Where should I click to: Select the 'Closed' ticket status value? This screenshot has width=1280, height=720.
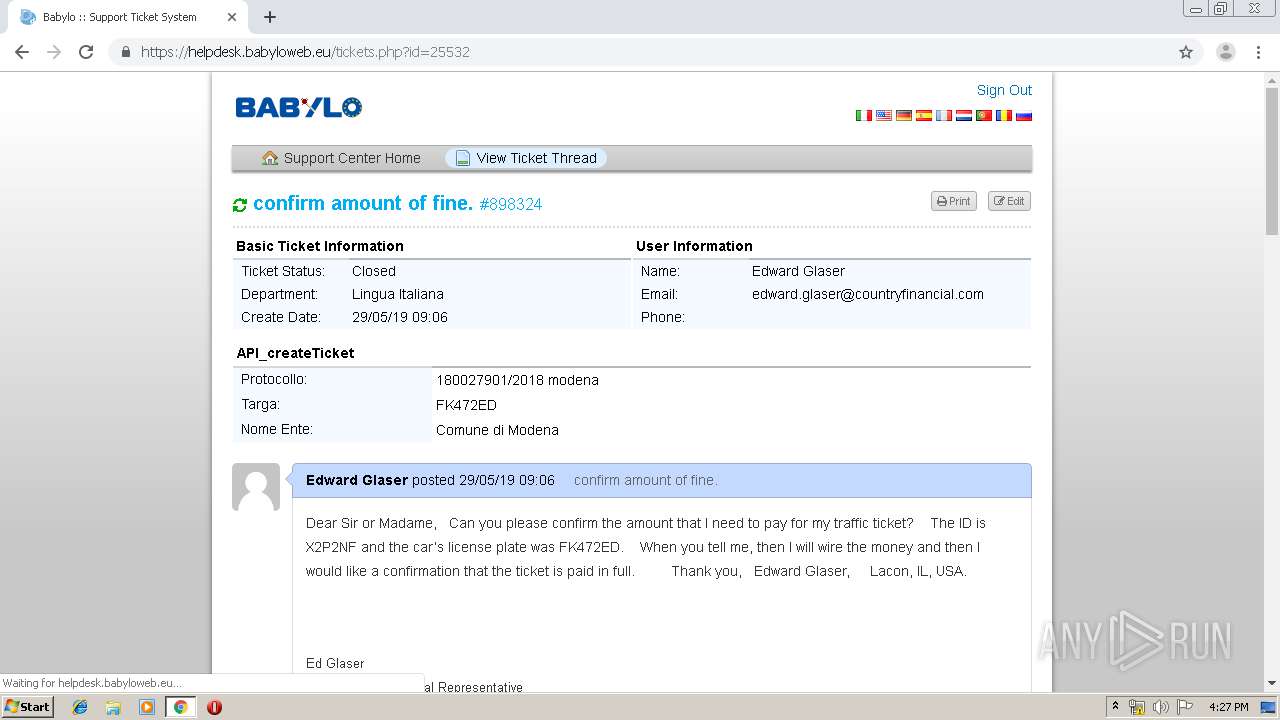pos(374,271)
